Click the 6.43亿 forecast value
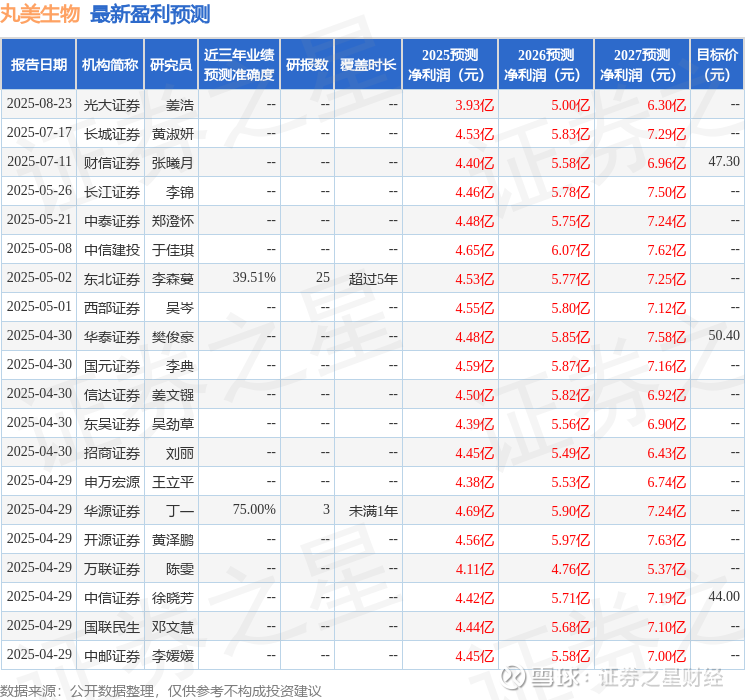Screen dimensions: 745x700 666,453
